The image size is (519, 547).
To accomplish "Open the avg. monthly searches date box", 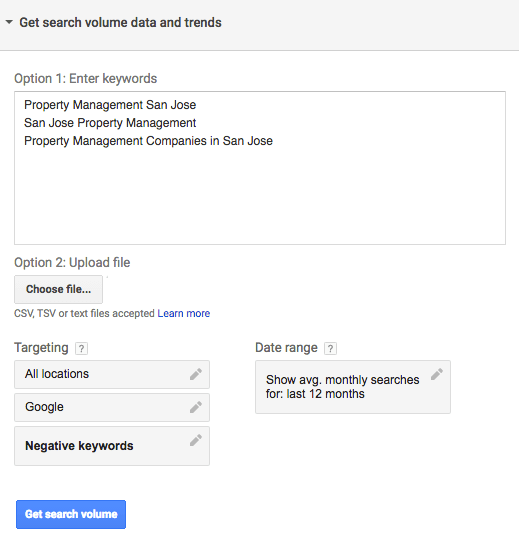I will pyautogui.click(x=353, y=387).
